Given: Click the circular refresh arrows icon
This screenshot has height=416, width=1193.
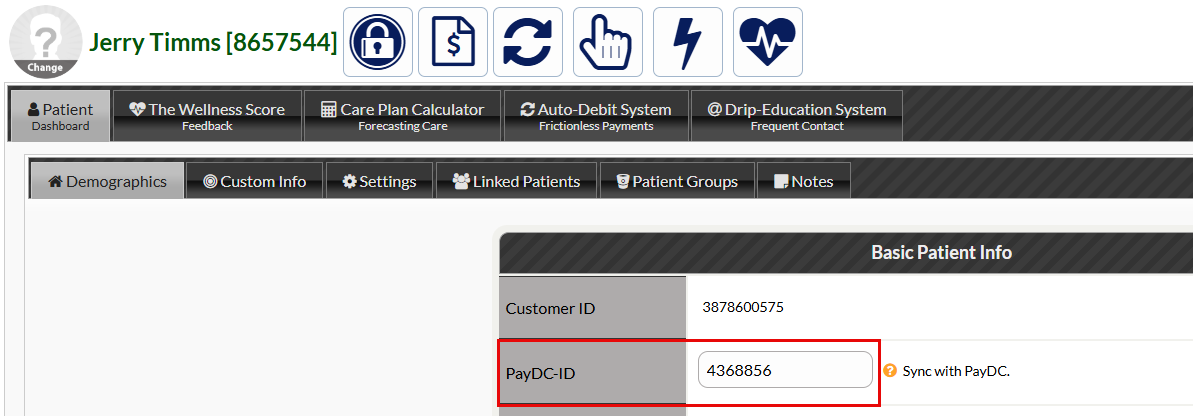Looking at the screenshot, I should 528,42.
